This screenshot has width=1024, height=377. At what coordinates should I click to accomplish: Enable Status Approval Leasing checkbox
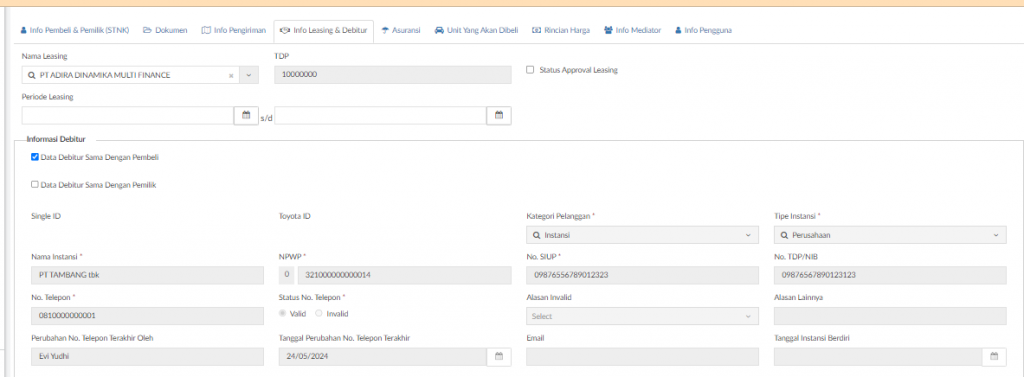[x=530, y=70]
